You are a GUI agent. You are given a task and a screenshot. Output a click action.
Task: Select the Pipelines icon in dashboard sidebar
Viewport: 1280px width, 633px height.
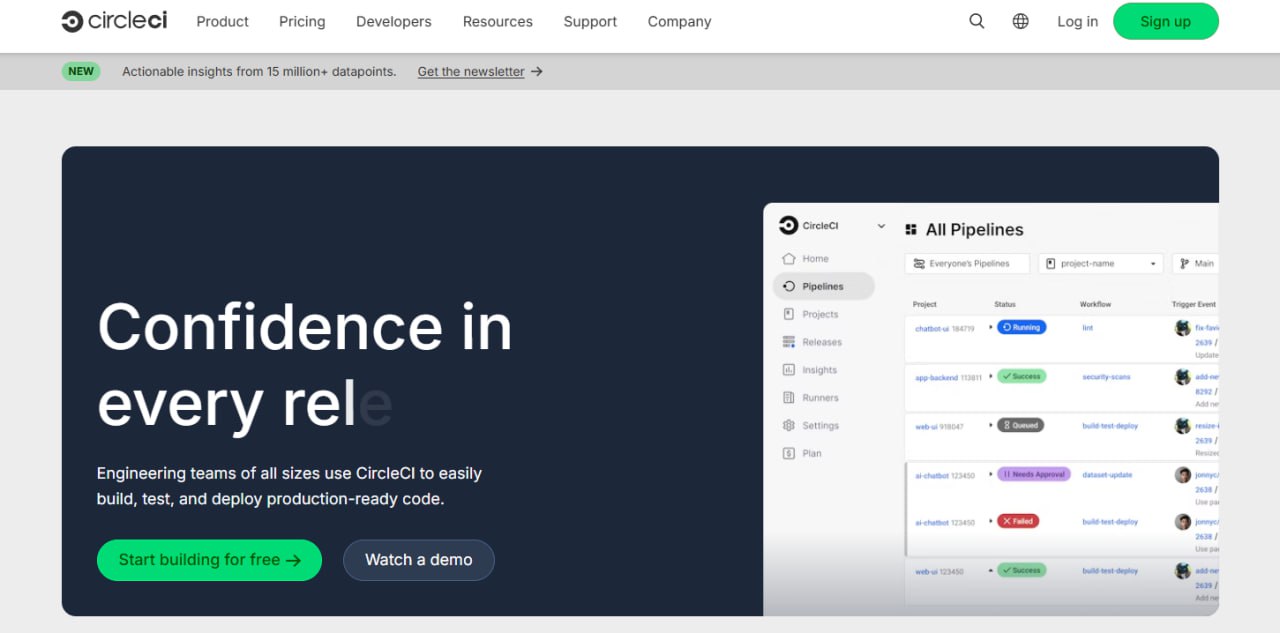(789, 286)
